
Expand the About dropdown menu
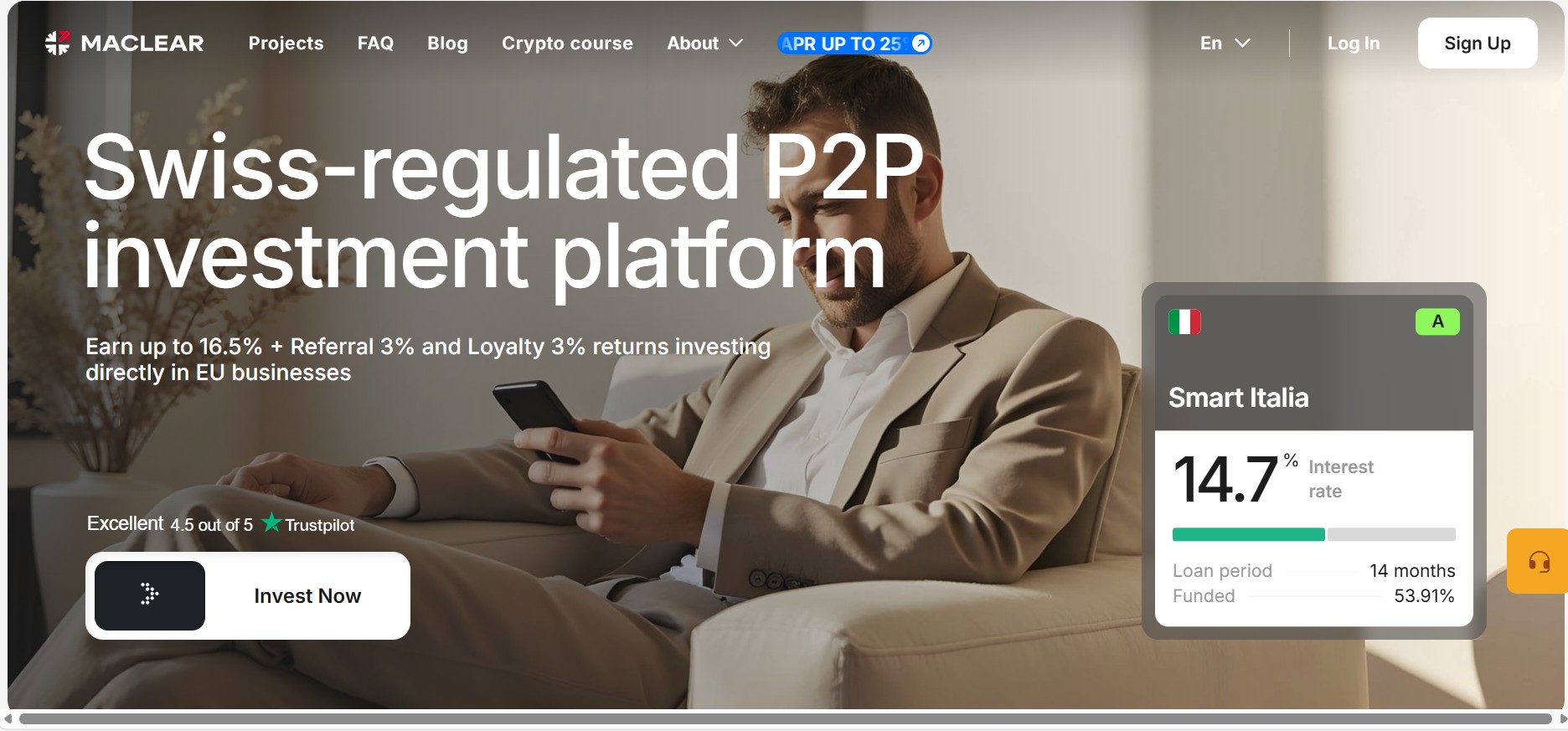click(x=704, y=44)
